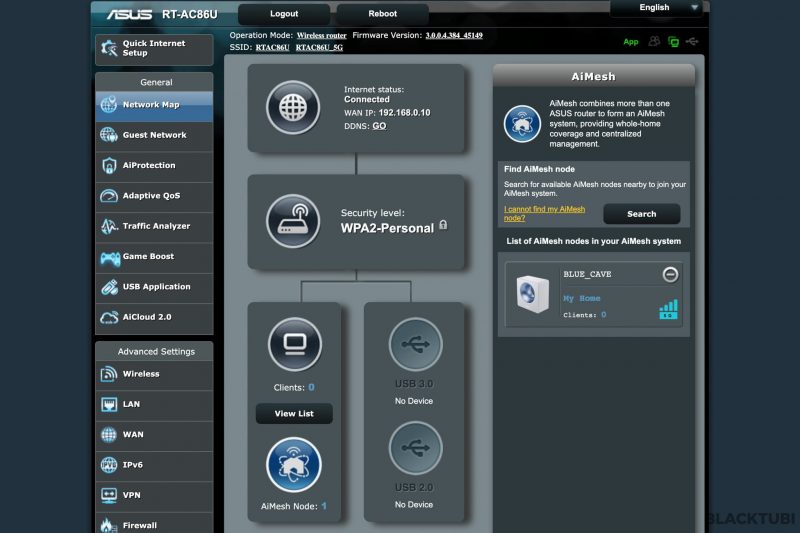Image resolution: width=800 pixels, height=533 pixels.
Task: Remove BLUE_CAVE node with minus icon
Action: [670, 275]
